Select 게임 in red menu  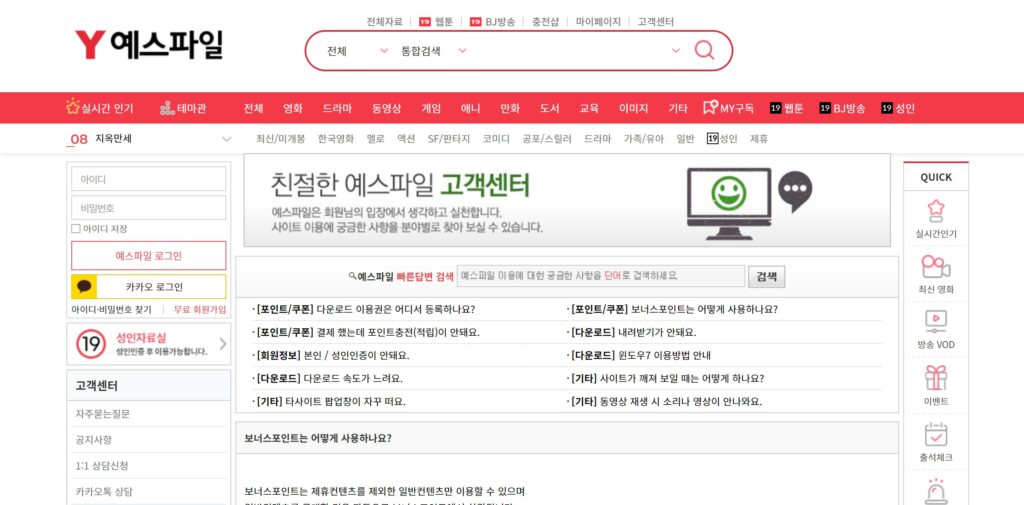(431, 108)
